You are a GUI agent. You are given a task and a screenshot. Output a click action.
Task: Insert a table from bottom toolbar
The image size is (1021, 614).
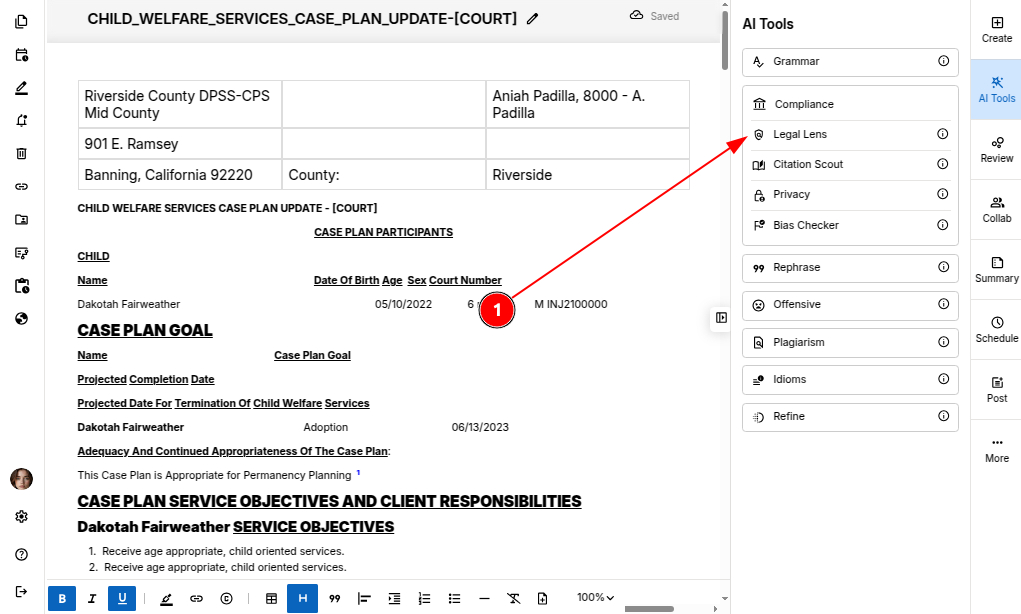[271, 598]
